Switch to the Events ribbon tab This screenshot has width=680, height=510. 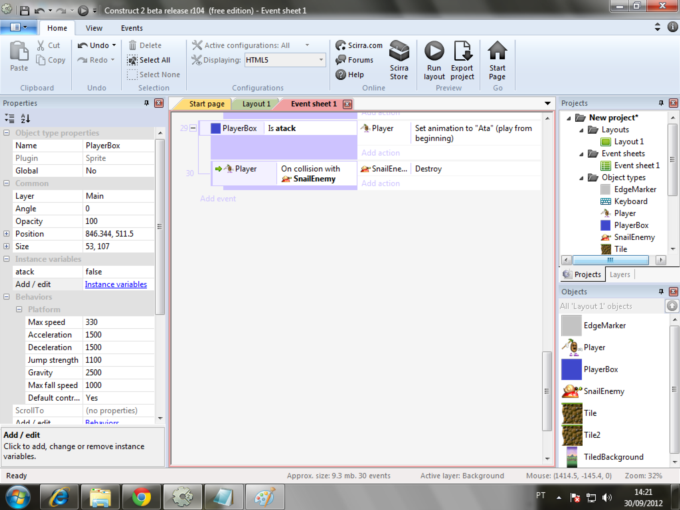(131, 28)
